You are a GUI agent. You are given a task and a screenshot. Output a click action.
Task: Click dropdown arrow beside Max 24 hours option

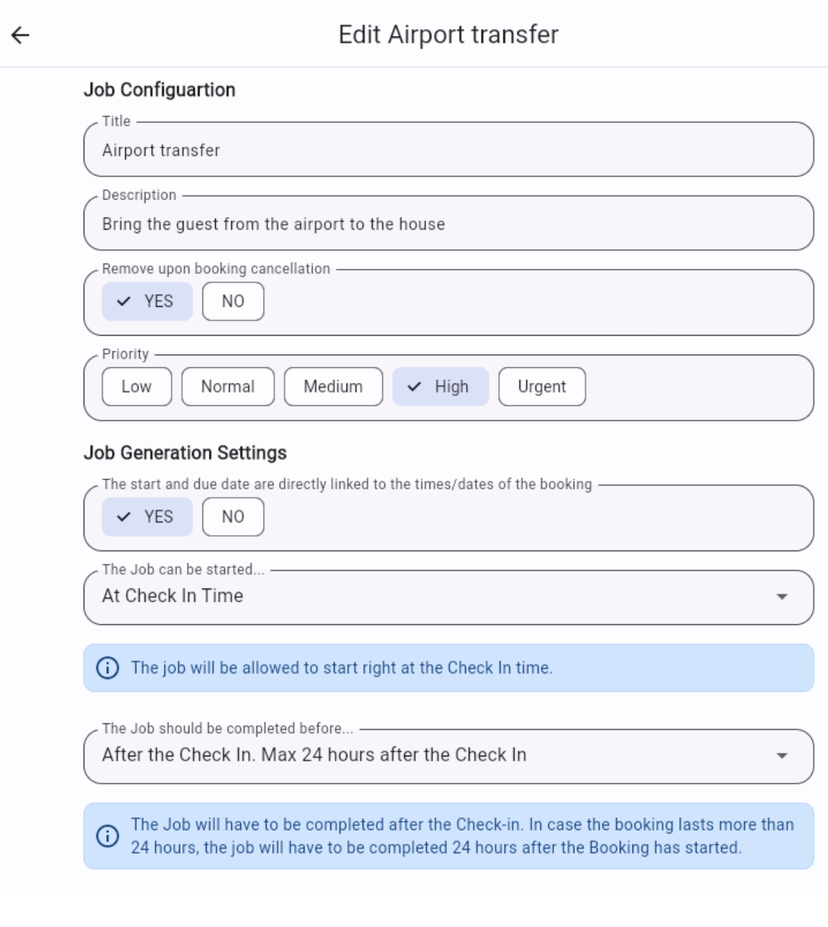782,756
